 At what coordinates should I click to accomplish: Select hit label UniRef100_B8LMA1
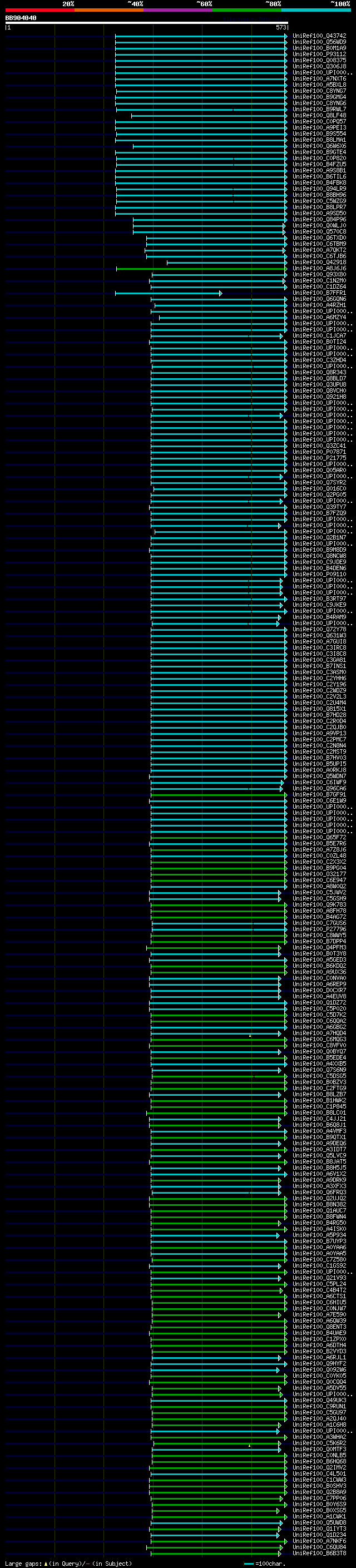pos(319,140)
